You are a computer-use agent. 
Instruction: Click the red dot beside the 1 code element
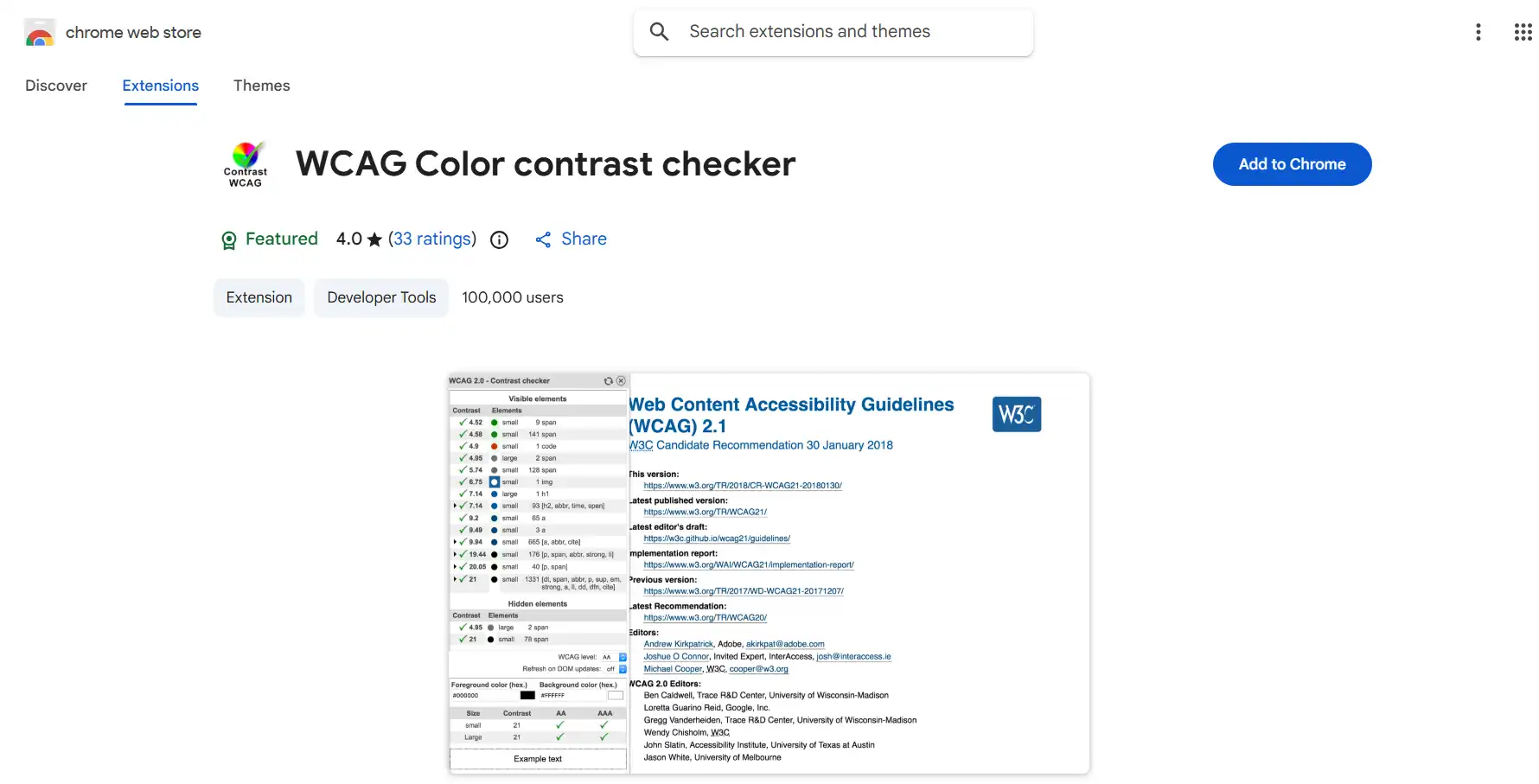[x=494, y=446]
